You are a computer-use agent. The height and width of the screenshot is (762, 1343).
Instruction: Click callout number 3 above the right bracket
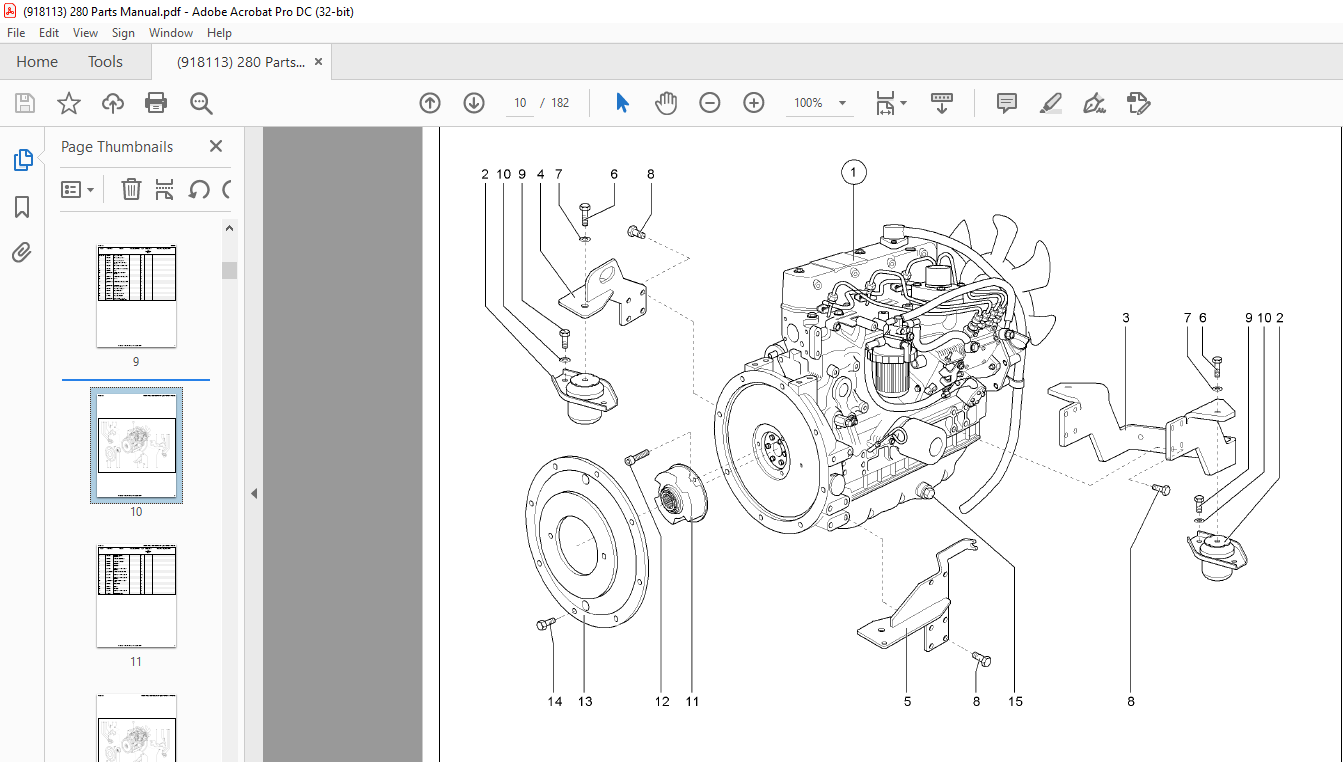(x=1125, y=318)
